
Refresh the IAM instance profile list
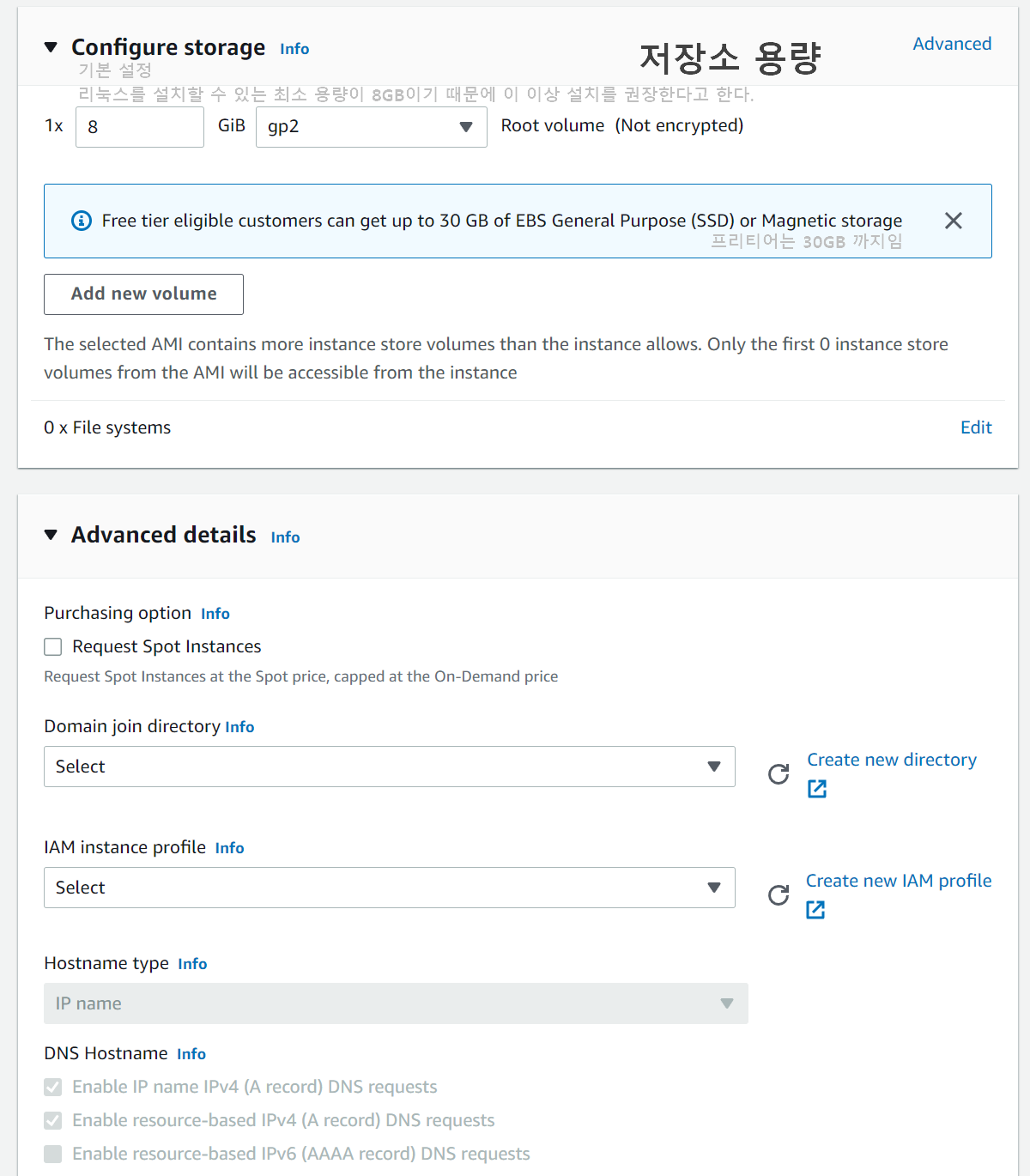tap(779, 895)
